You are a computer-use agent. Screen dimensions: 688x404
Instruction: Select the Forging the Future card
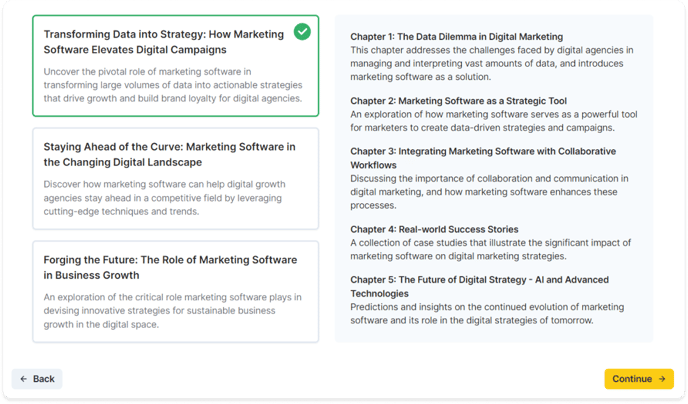tap(176, 292)
